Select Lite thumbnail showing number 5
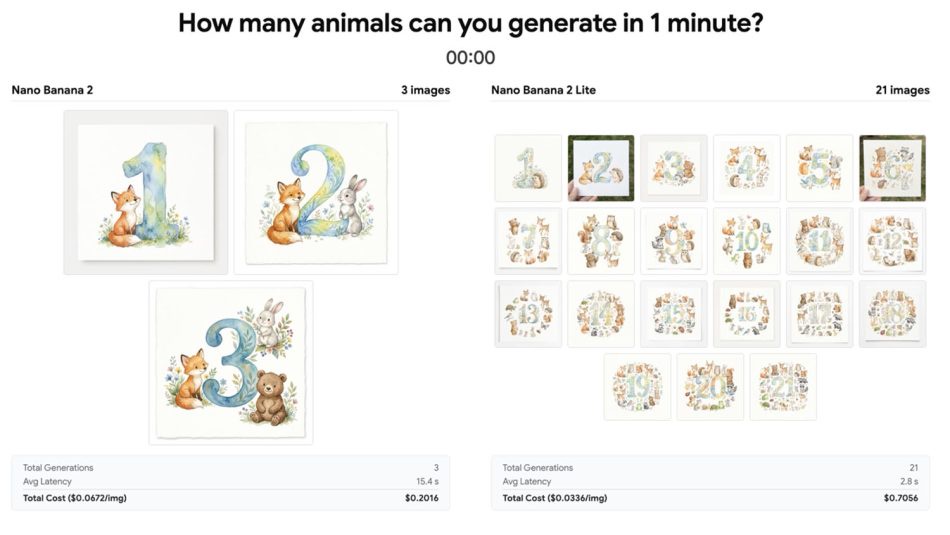 (x=819, y=168)
